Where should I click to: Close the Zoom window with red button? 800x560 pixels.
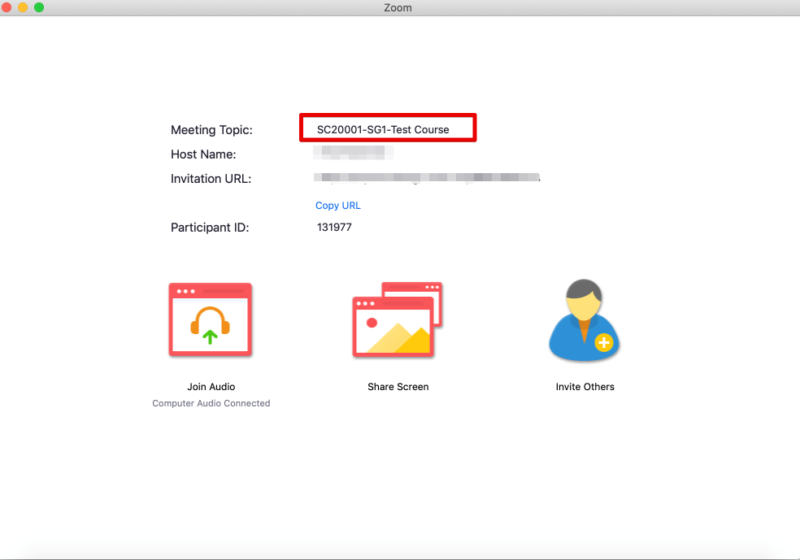[7, 8]
